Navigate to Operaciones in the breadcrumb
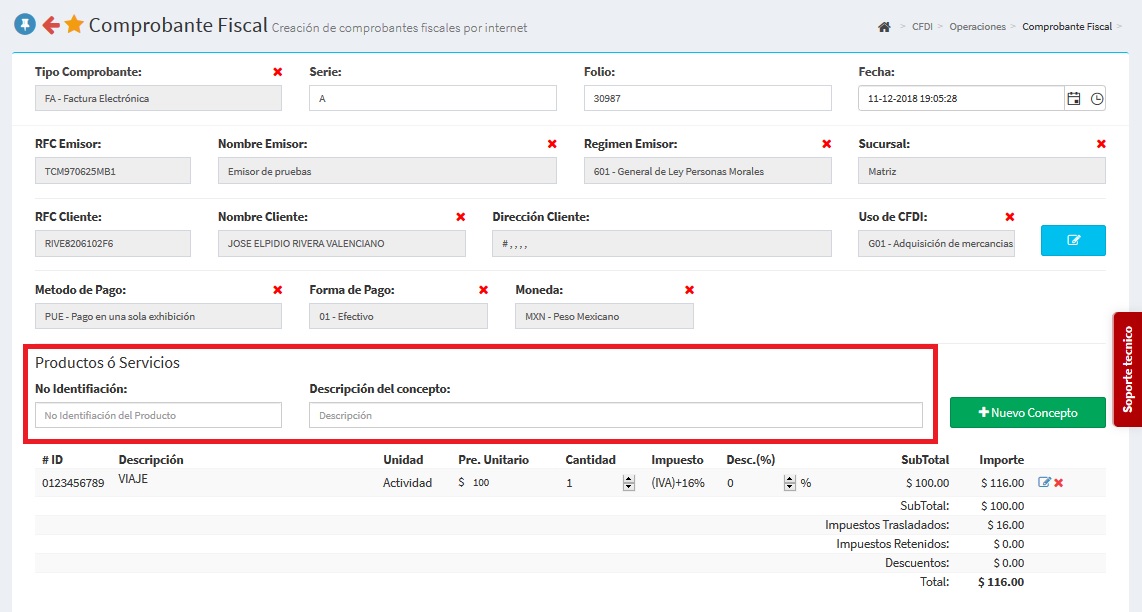The image size is (1142, 612). pos(977,27)
